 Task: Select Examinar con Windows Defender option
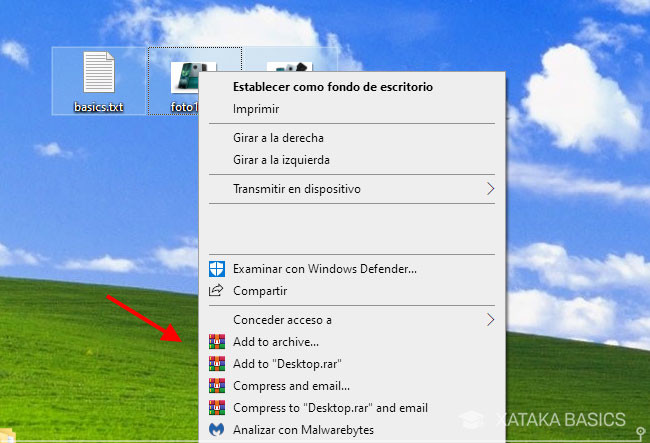[x=324, y=269]
